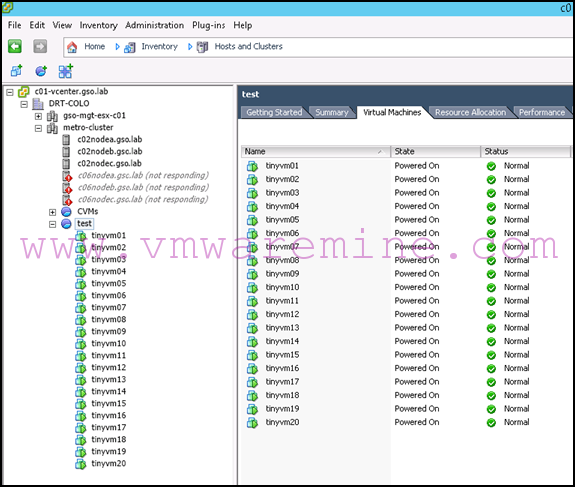Click the green status icon for tinyvm01
This screenshot has width=575, height=487.
(491, 166)
